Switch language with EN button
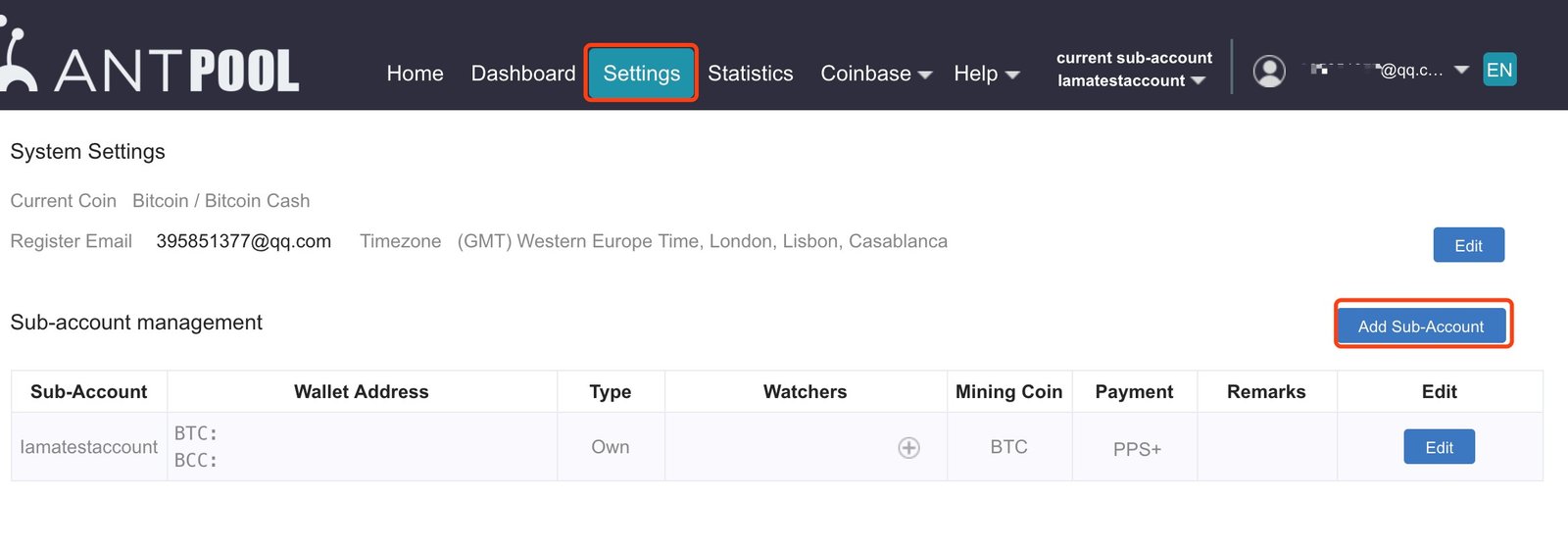This screenshot has height=550, width=1568. (1499, 70)
